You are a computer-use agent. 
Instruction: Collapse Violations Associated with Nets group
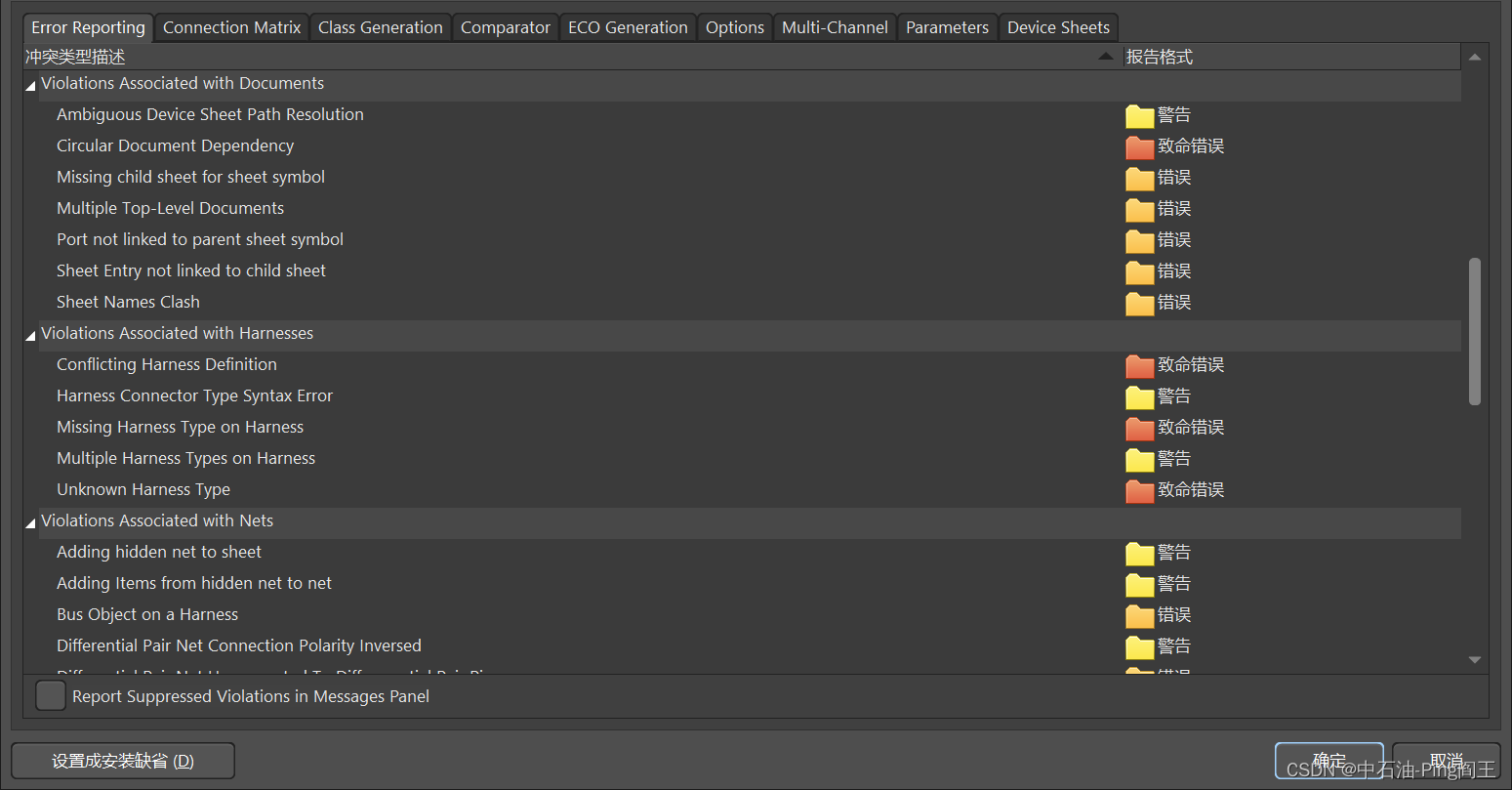point(30,523)
